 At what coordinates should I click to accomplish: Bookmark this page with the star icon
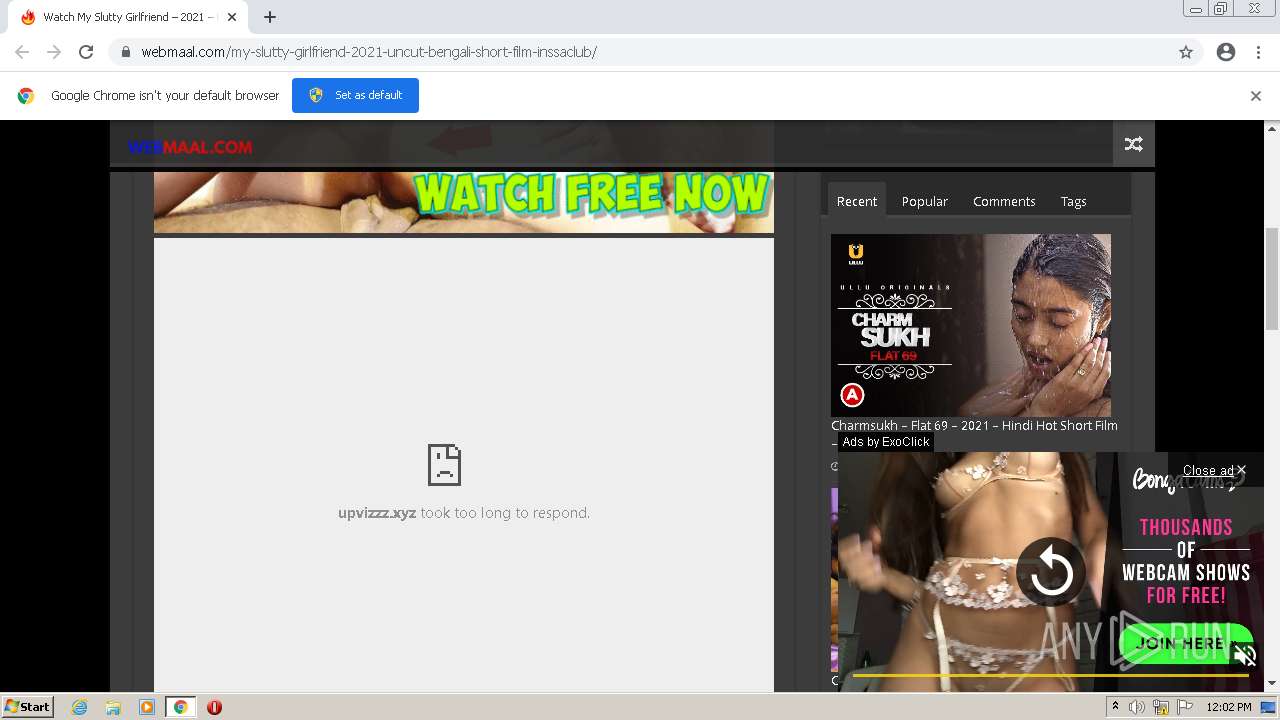point(1186,52)
